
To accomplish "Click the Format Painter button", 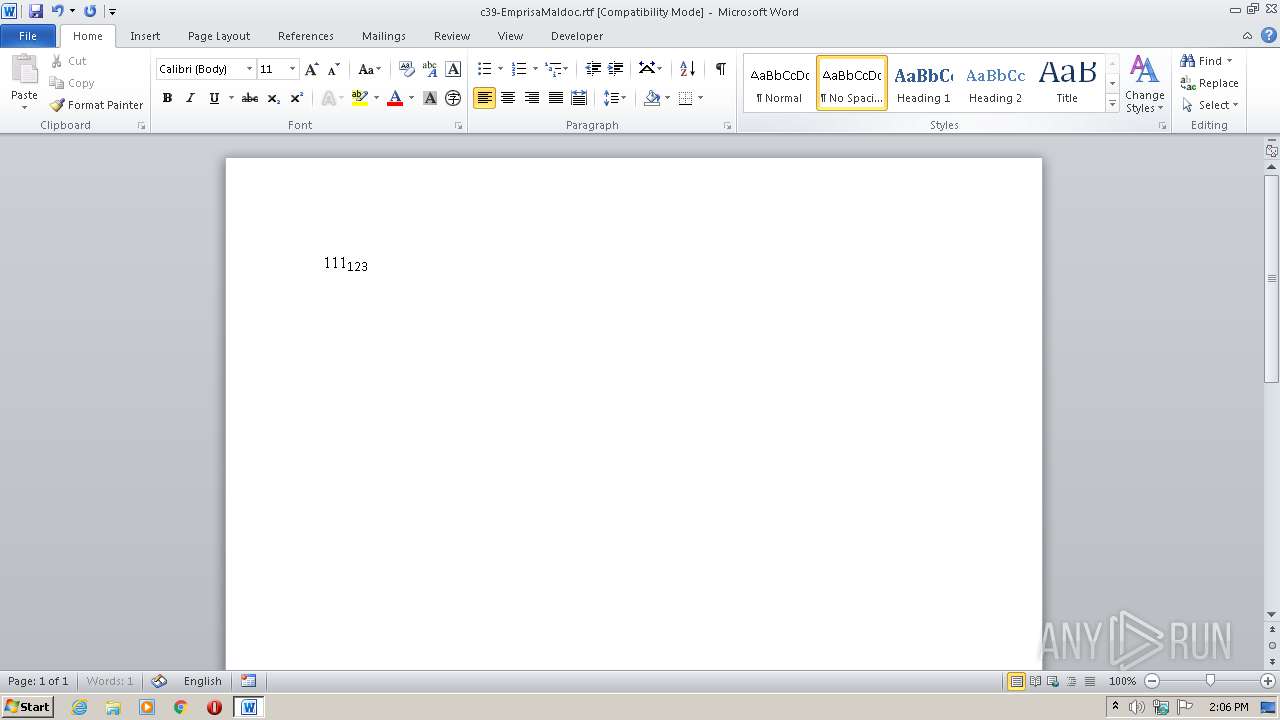I will (96, 105).
